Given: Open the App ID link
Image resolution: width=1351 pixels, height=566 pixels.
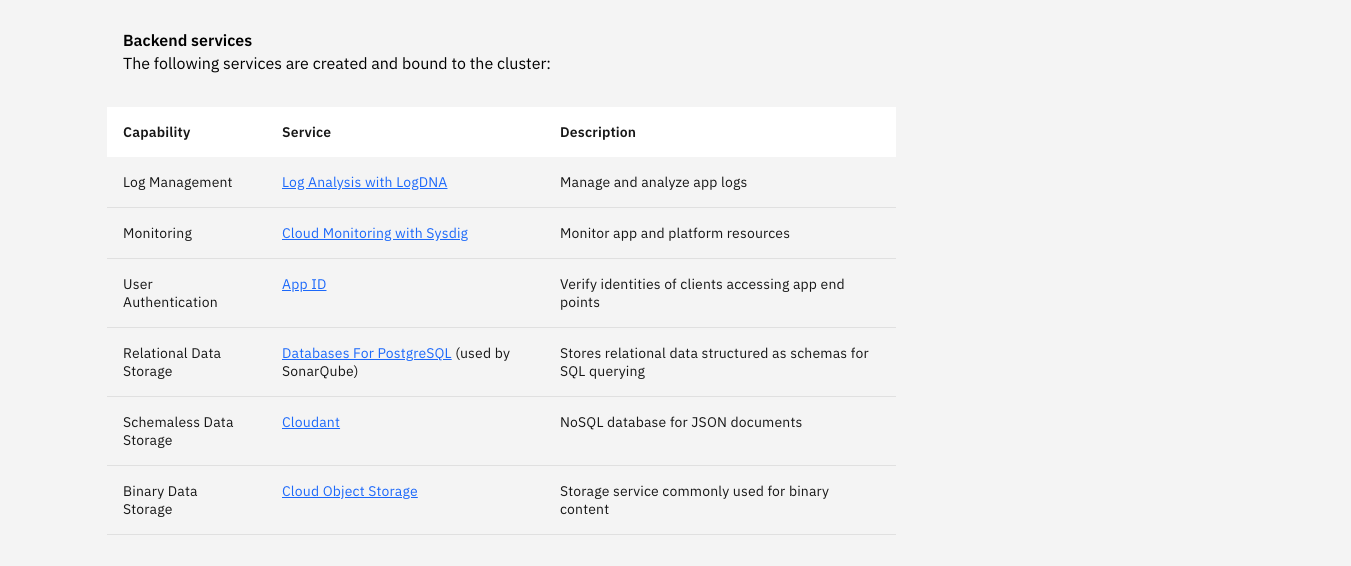Looking at the screenshot, I should pos(304,284).
